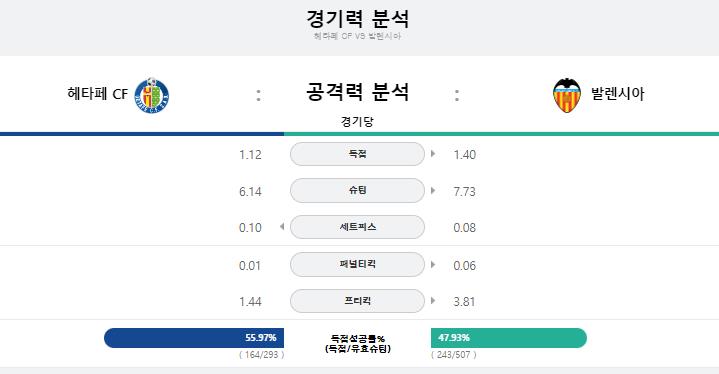This screenshot has width=719, height=374.
Task: Click the blue 55.97% success rate bar
Action: pos(194,338)
